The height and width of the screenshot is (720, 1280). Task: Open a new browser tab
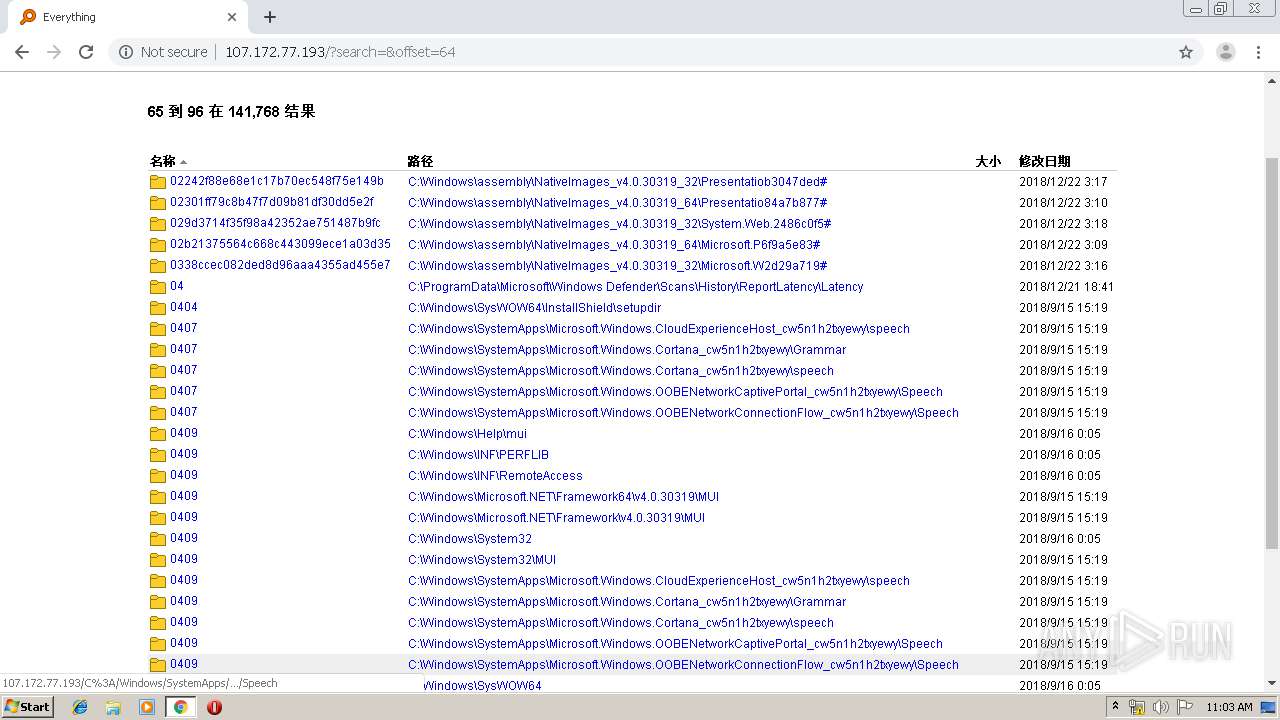tap(270, 17)
